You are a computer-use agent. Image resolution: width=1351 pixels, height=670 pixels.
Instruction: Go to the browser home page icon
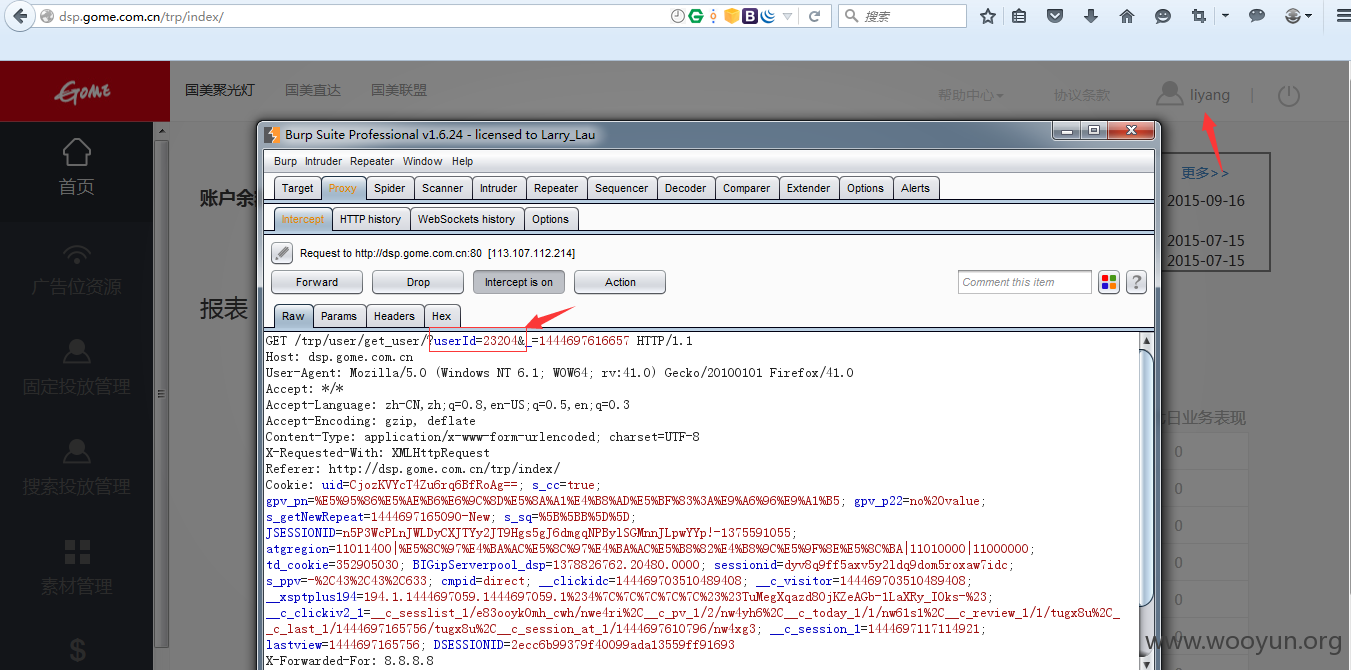pos(1127,16)
